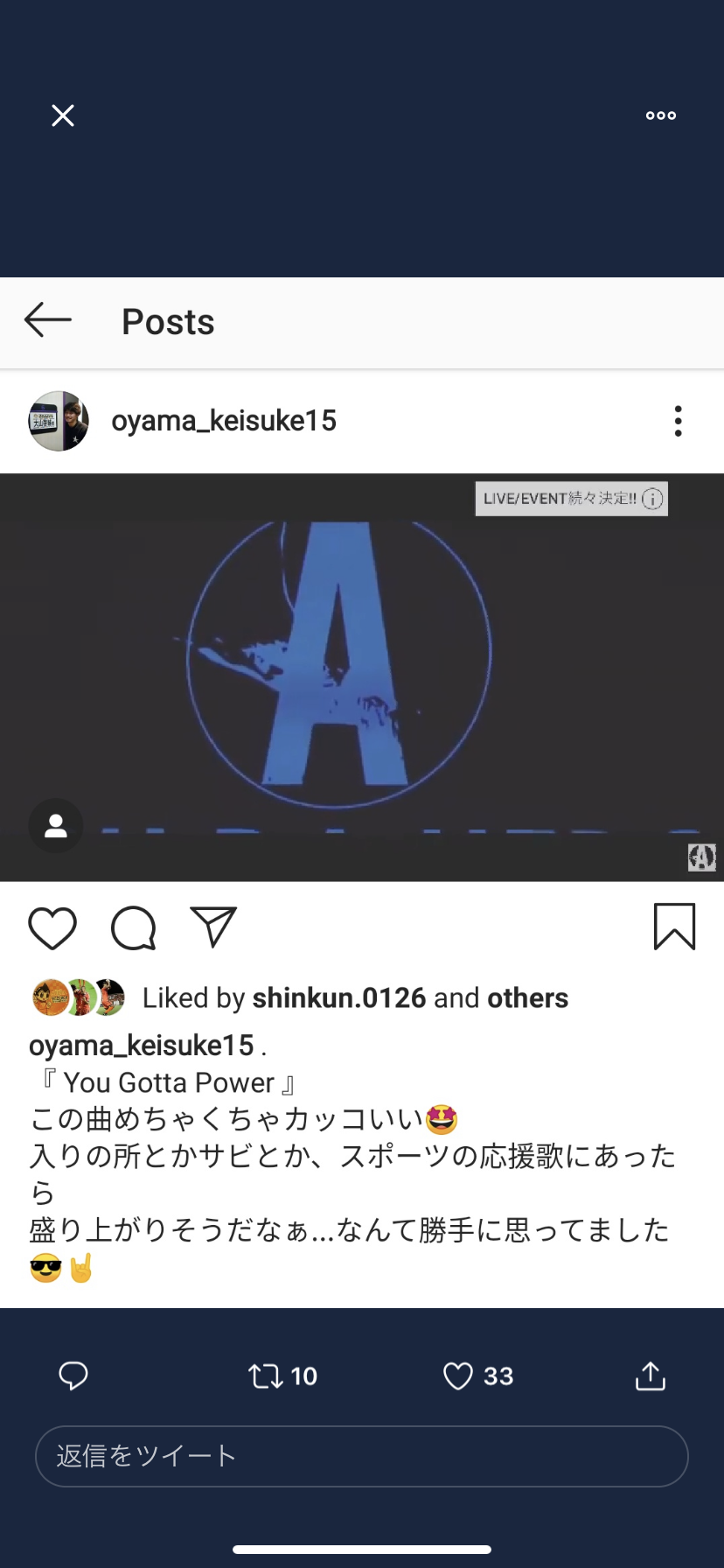This screenshot has width=724, height=1568.
Task: Tap the back arrow beside Posts
Action: (48, 320)
